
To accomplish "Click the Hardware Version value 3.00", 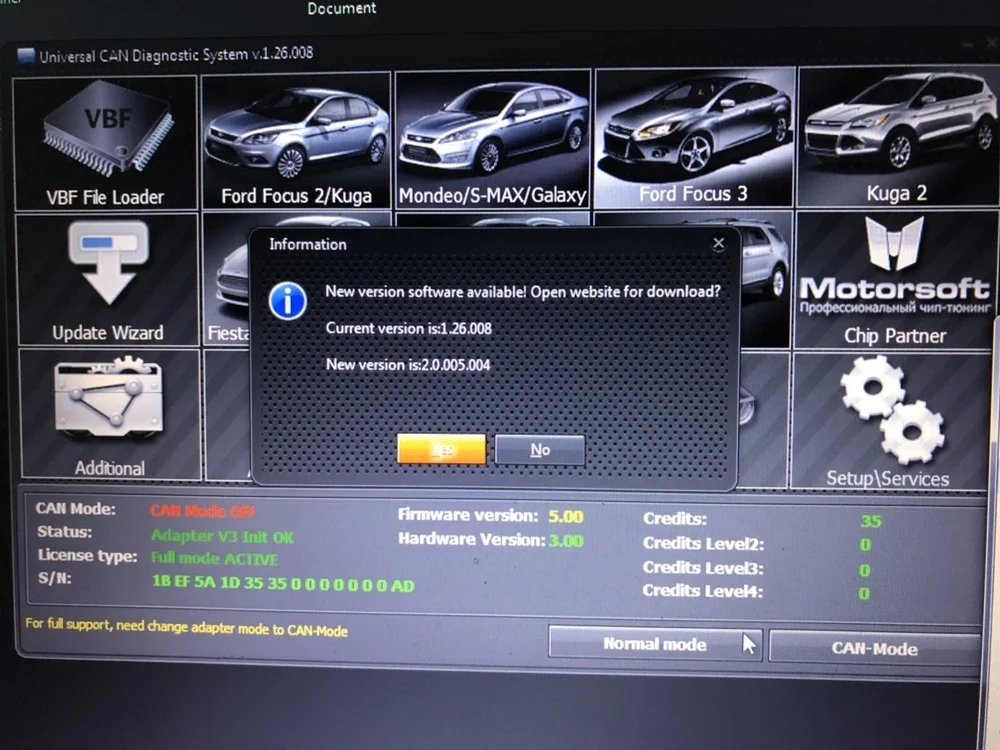I will (x=566, y=541).
